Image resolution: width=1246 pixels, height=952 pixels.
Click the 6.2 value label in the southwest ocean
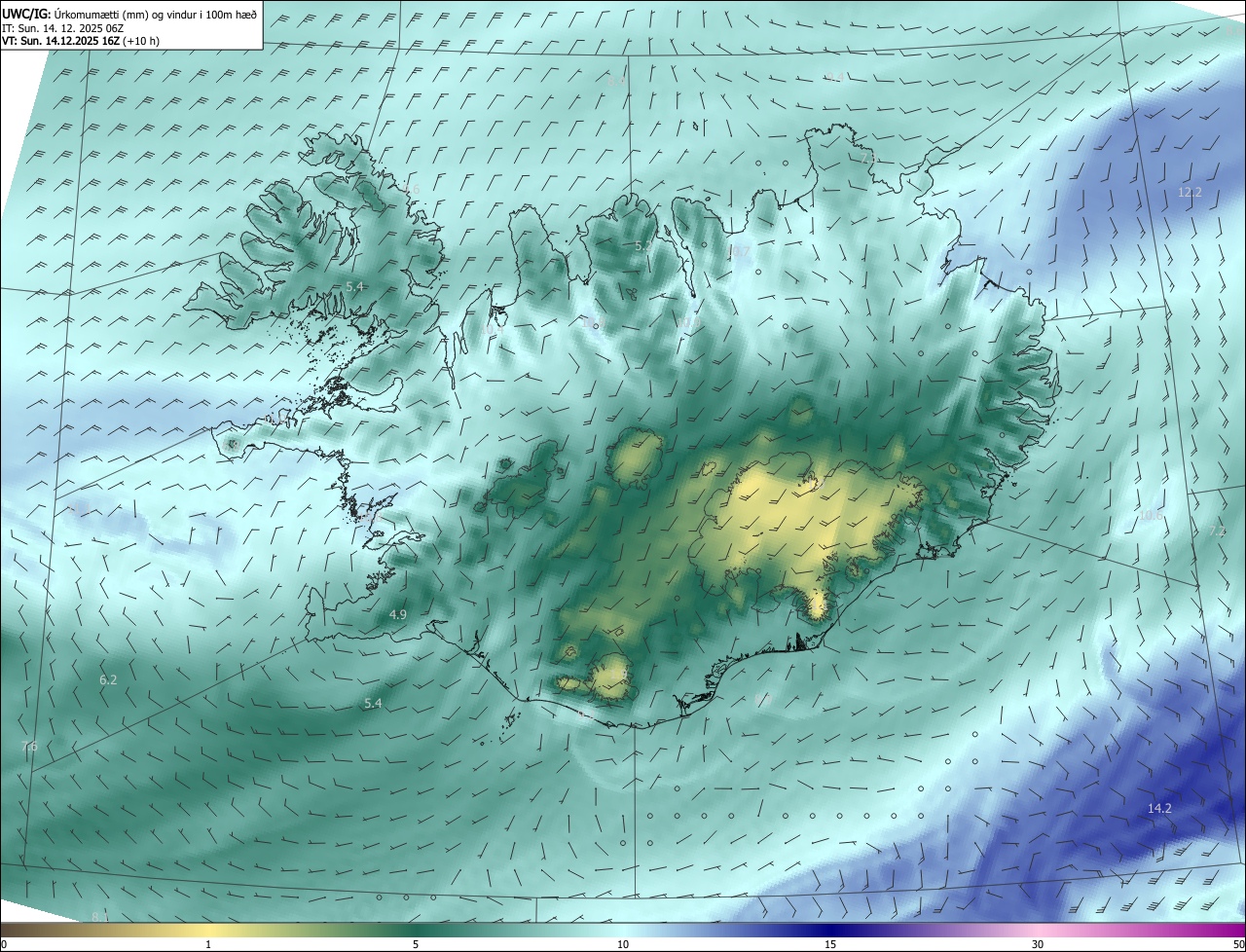108,679
